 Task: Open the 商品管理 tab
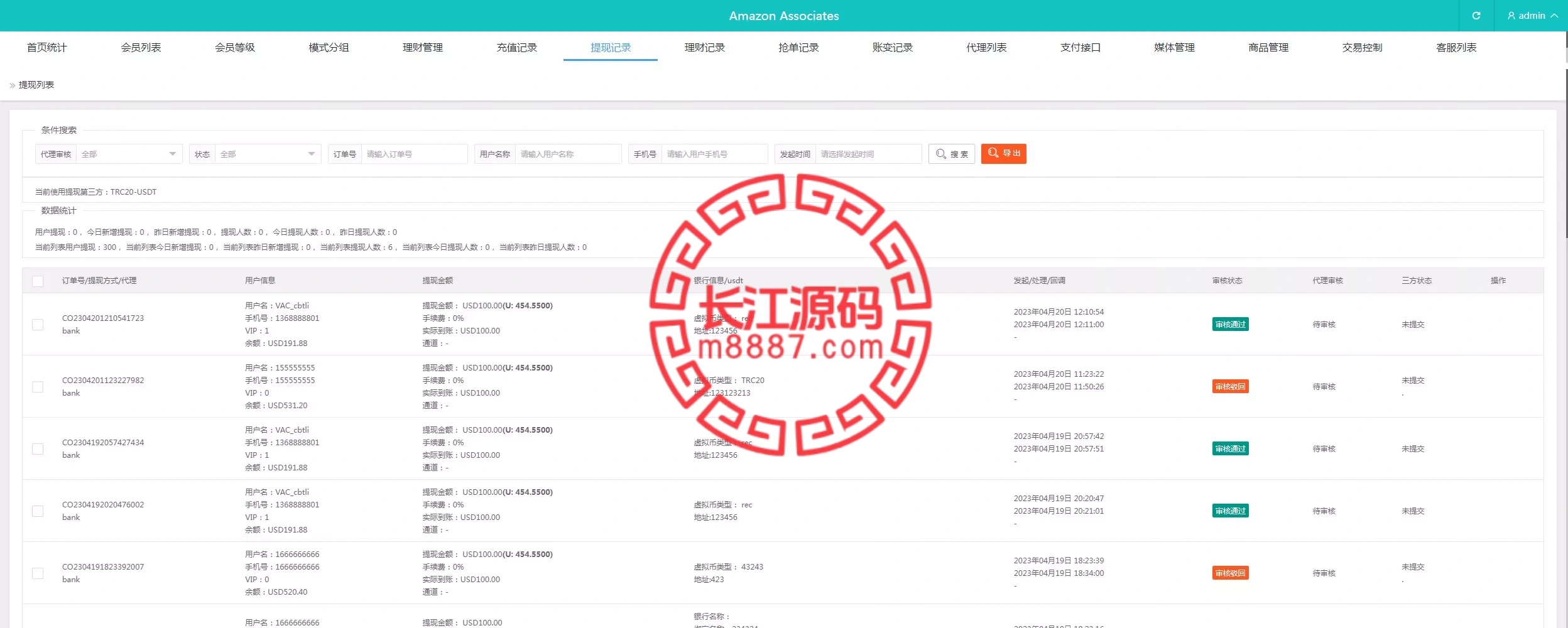pos(1268,48)
